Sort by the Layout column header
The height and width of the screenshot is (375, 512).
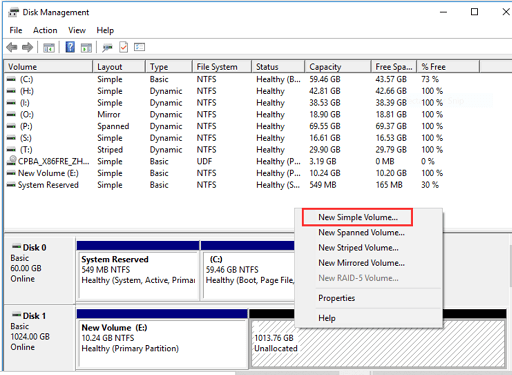click(x=119, y=67)
